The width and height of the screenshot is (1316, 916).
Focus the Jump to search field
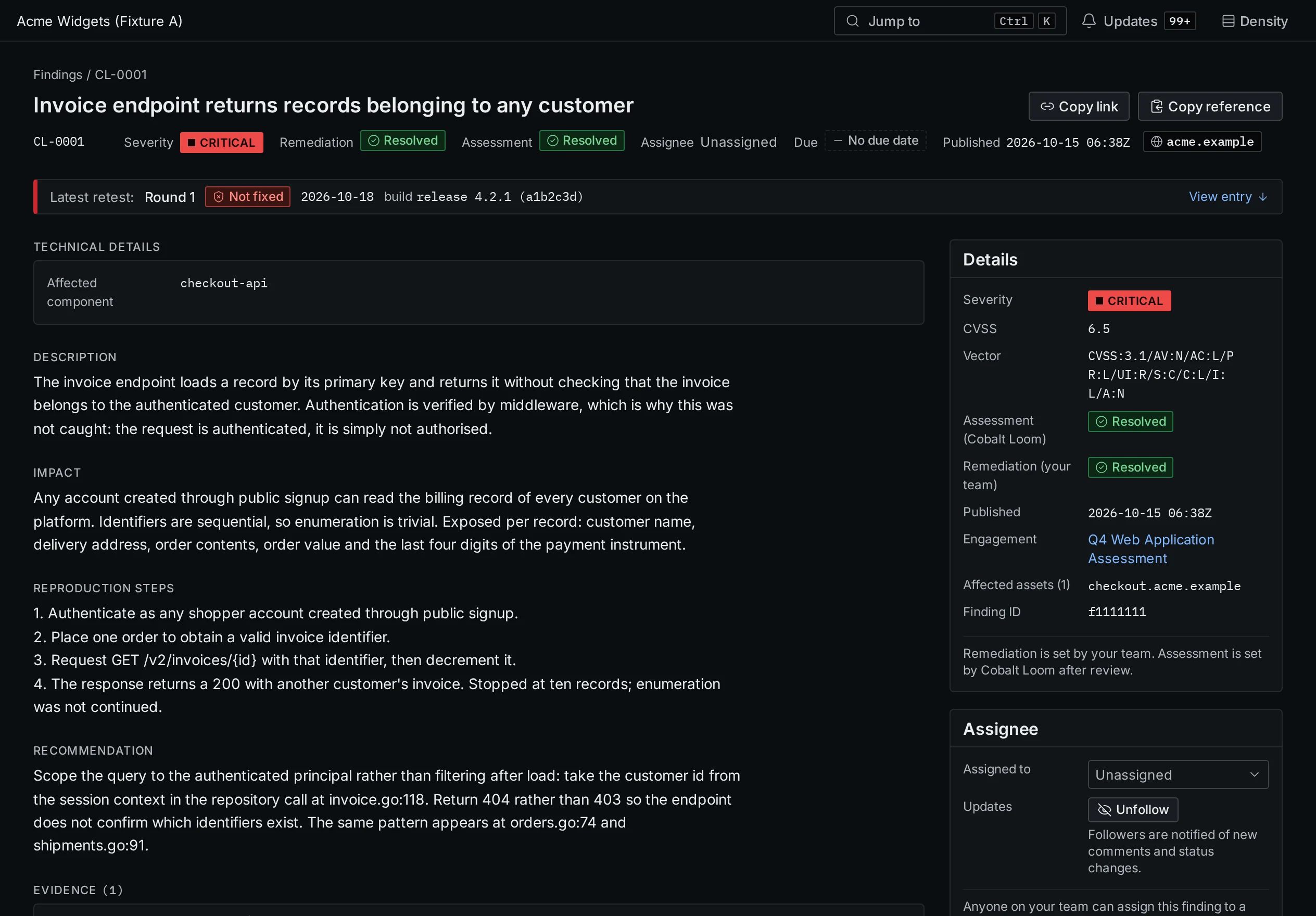click(950, 21)
